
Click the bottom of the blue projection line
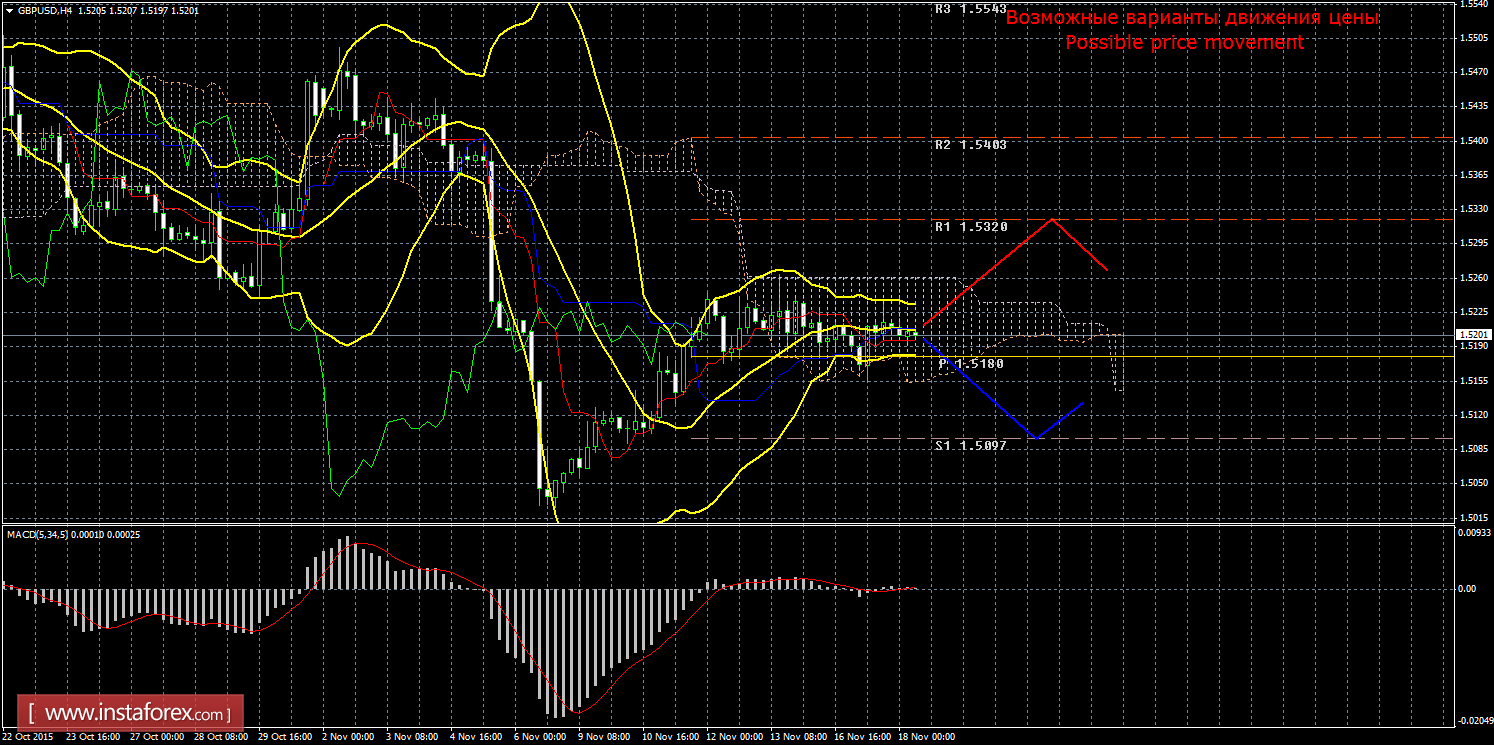(x=1036, y=438)
